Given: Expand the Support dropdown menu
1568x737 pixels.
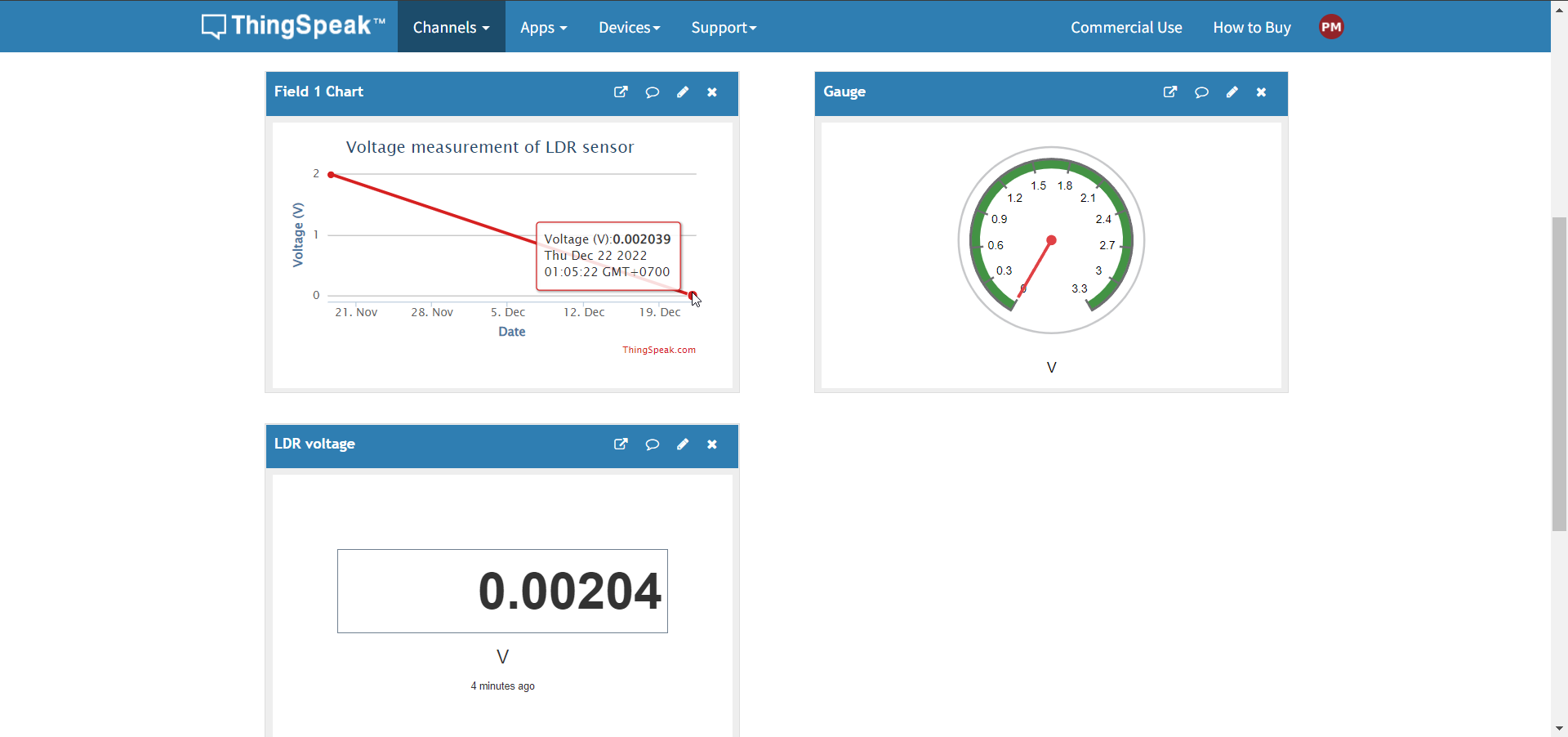Looking at the screenshot, I should click(x=724, y=27).
